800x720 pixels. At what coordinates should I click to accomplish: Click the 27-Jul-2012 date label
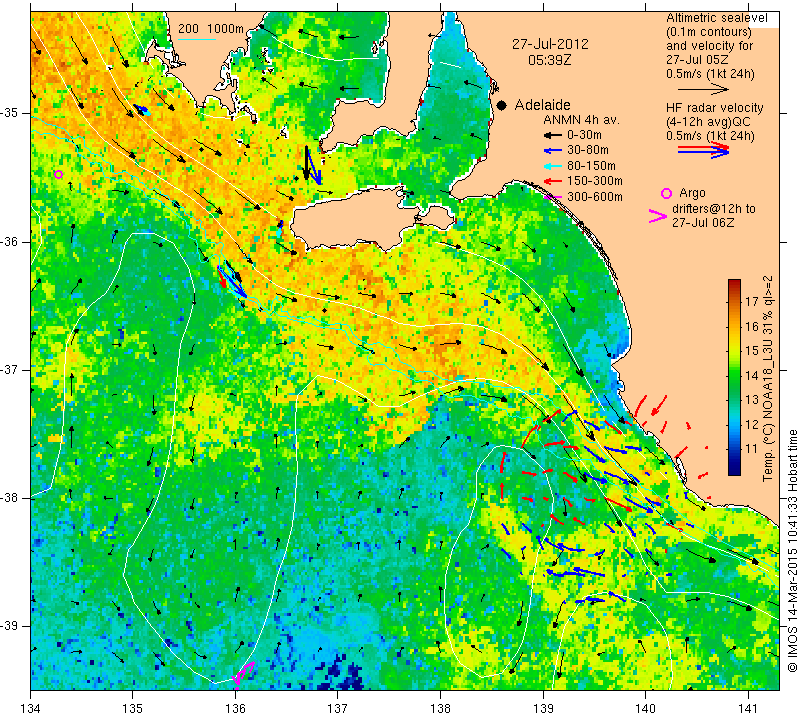coord(550,44)
